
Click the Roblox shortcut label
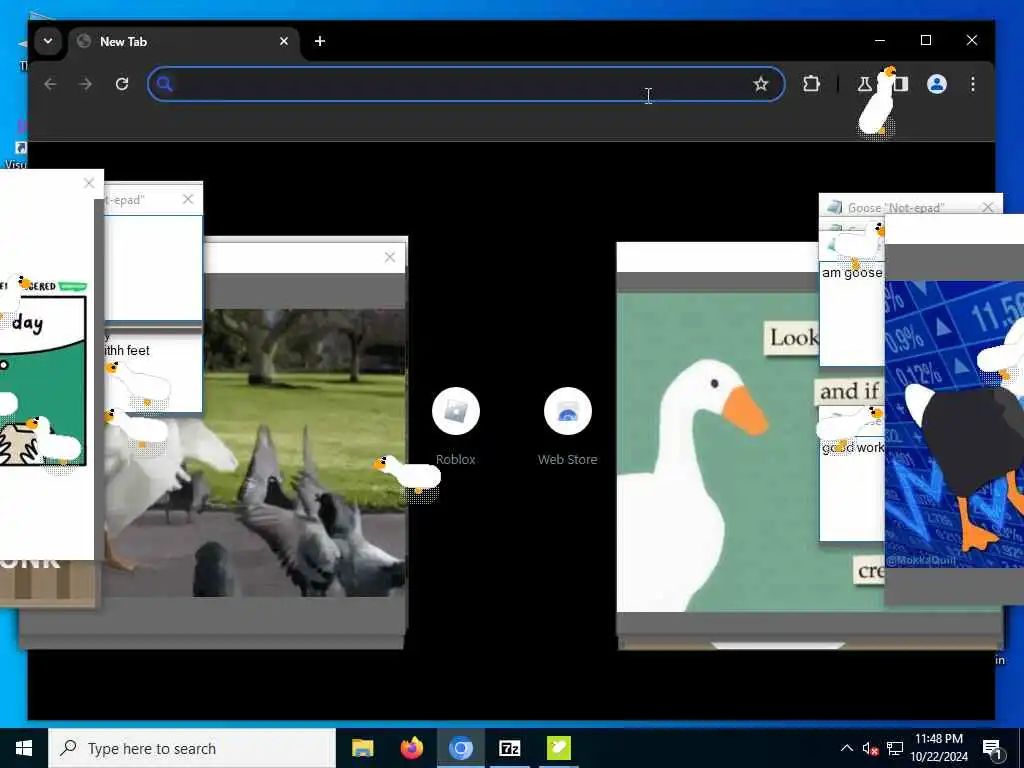coord(456,459)
